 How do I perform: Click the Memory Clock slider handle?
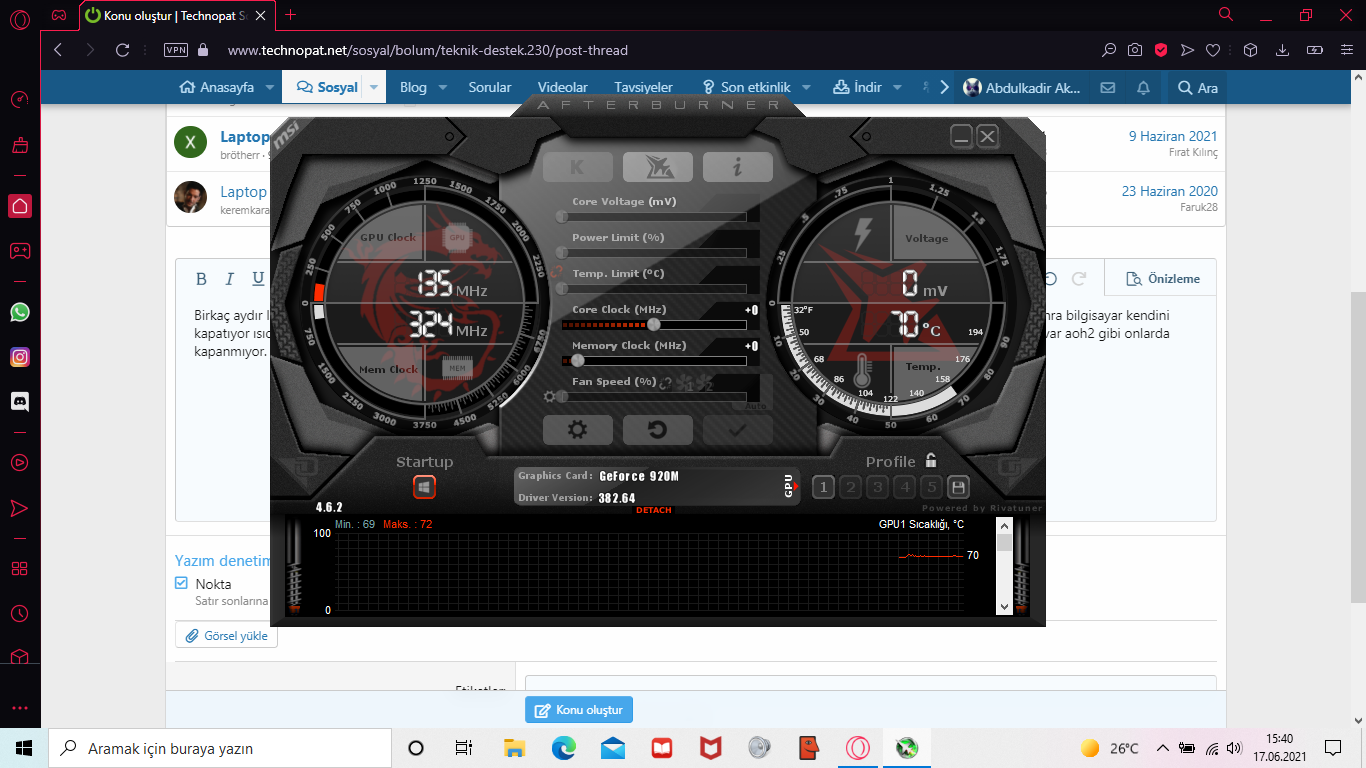tap(578, 360)
